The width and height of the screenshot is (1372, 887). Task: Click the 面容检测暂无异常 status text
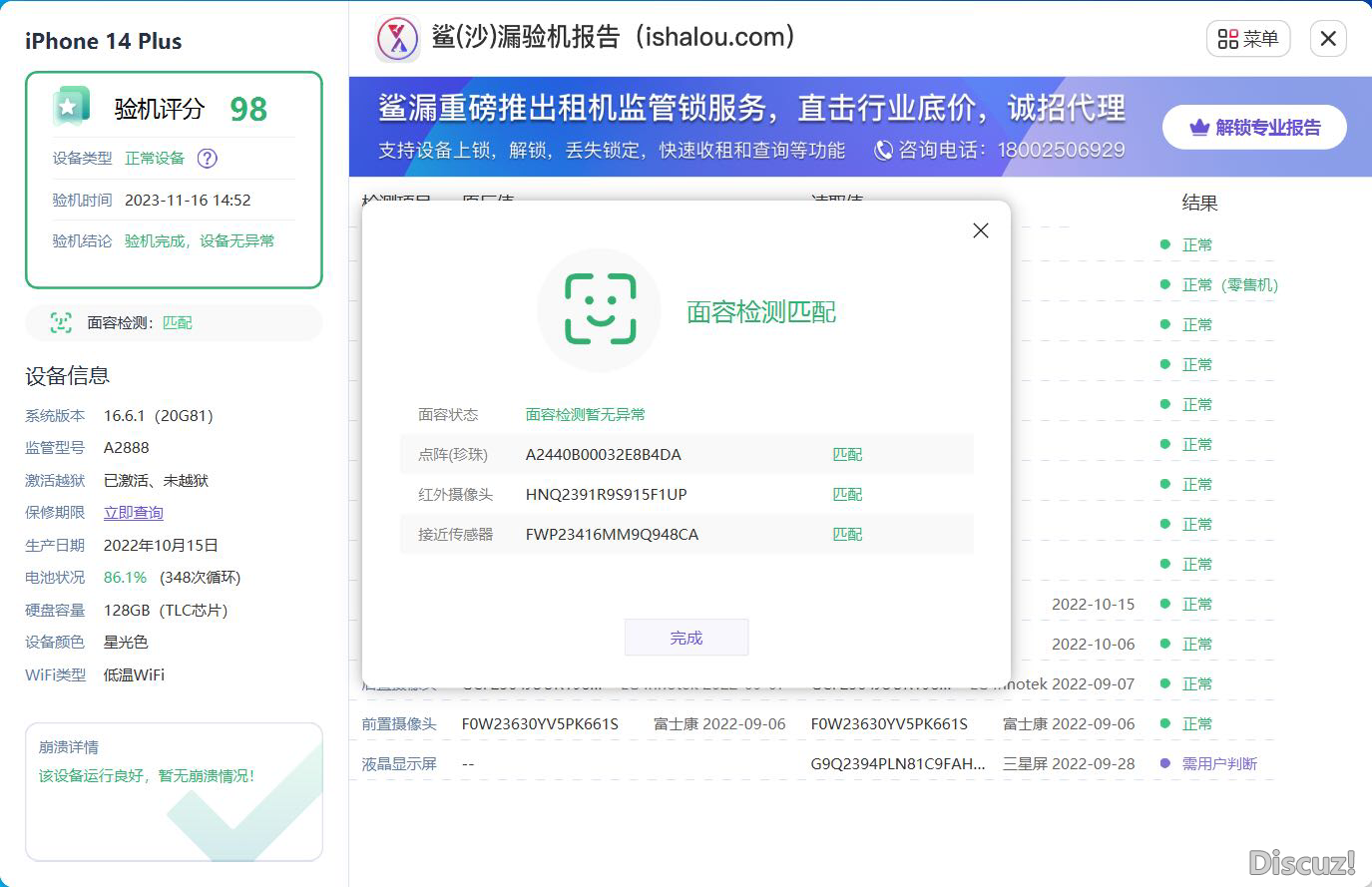[x=586, y=415]
